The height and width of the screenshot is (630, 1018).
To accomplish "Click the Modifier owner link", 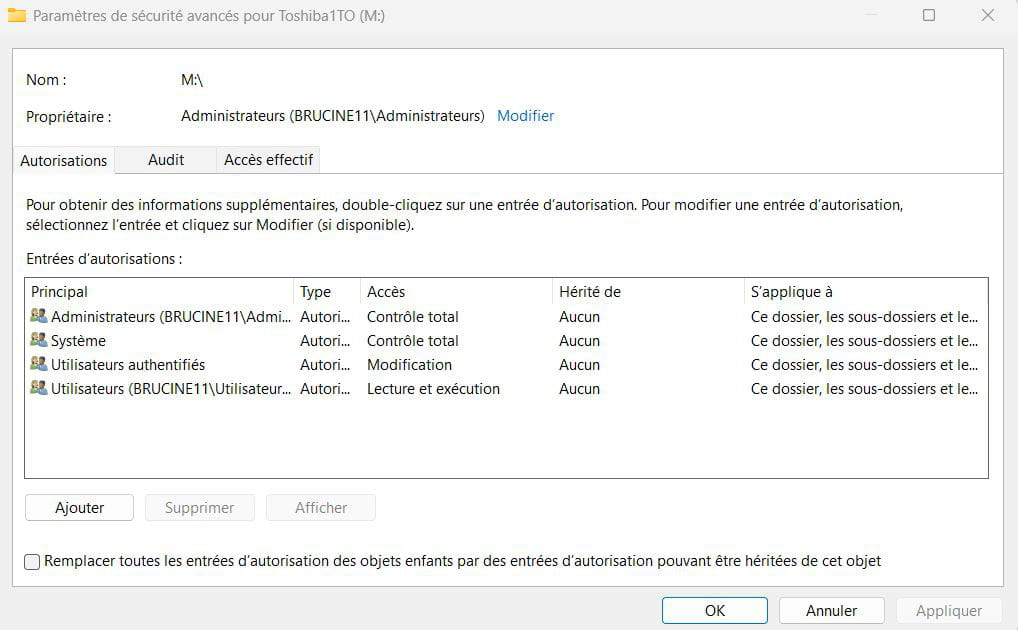I will (525, 116).
